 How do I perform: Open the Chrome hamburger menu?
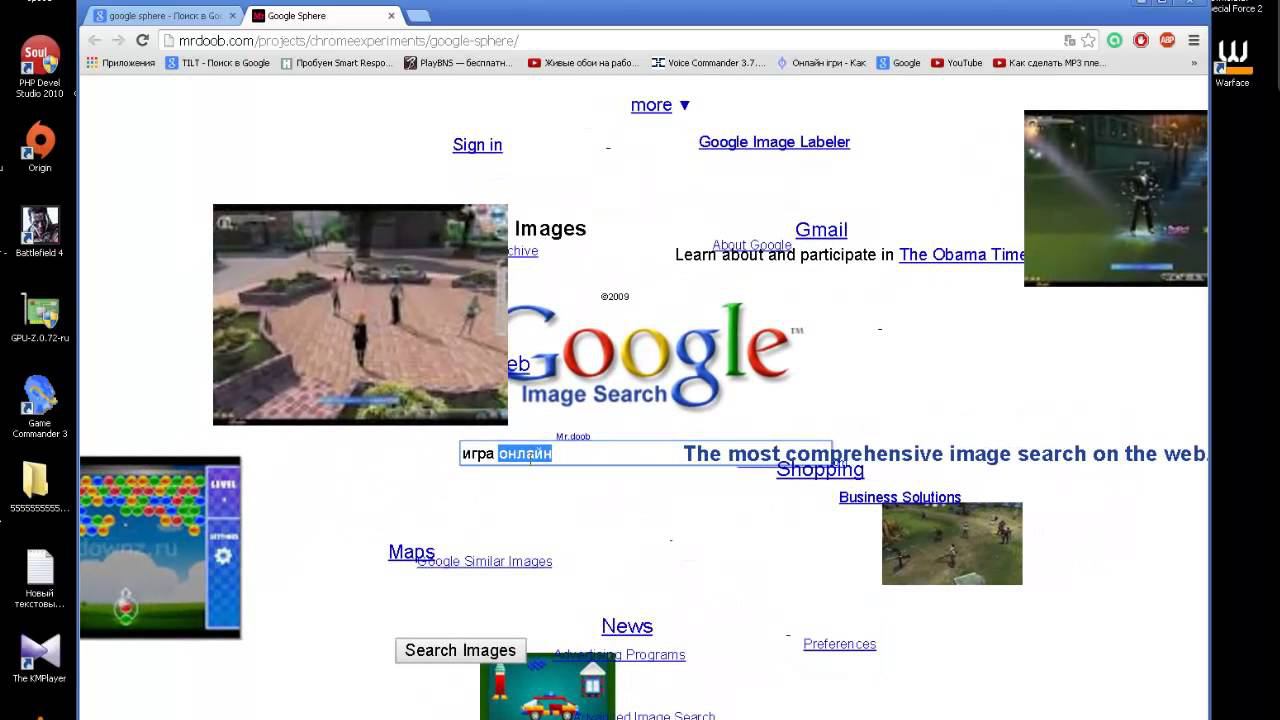[x=1194, y=41]
